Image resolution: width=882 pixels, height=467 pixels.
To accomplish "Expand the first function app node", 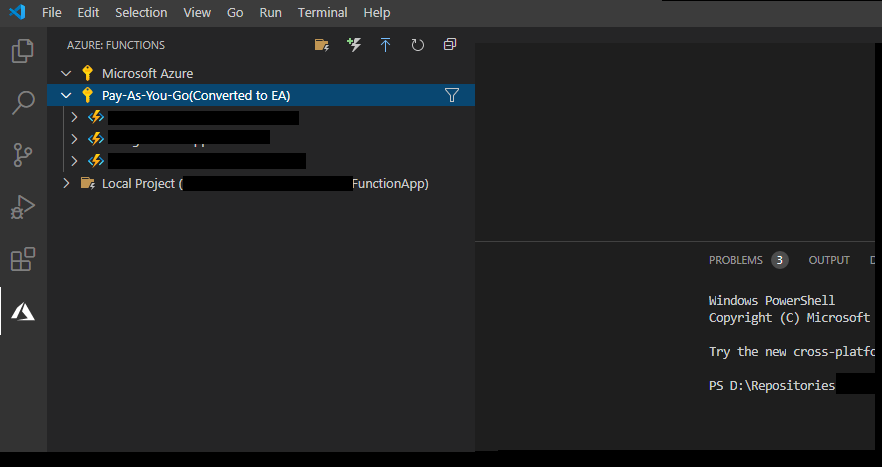I will [74, 117].
